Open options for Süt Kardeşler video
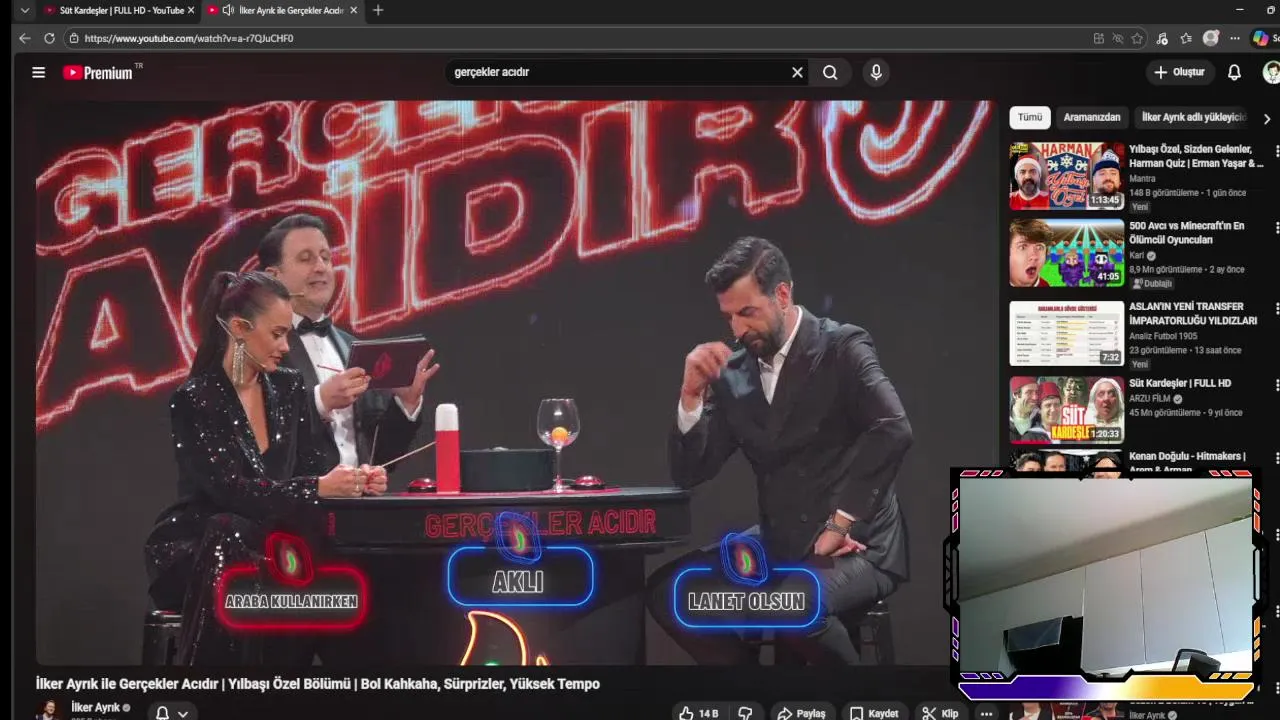The image size is (1280, 720). pos(1276,384)
